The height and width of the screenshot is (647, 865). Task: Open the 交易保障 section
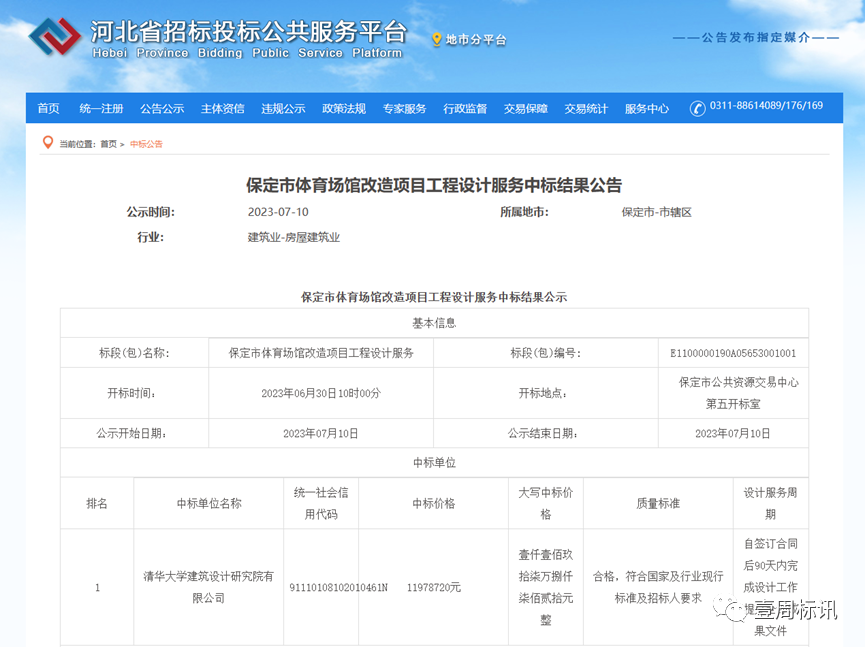pyautogui.click(x=522, y=108)
